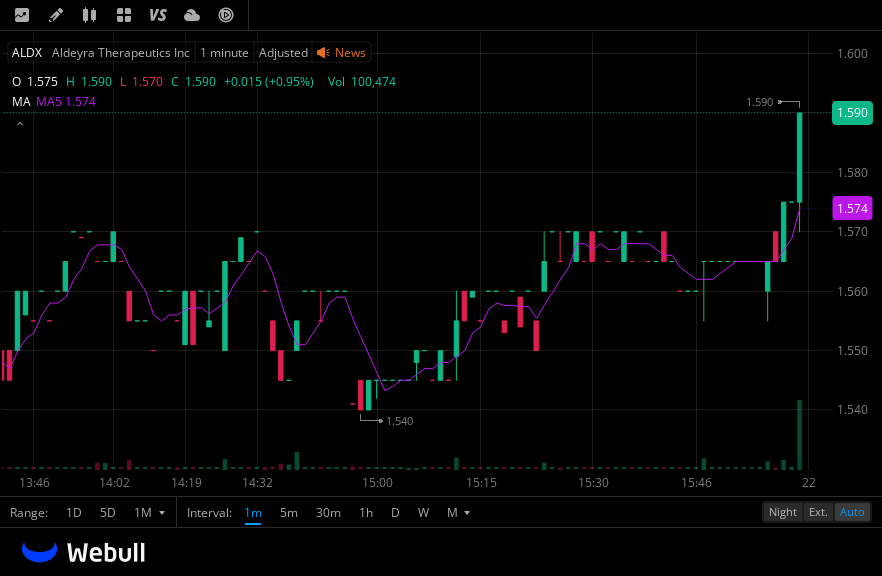Click the 14:32 time axis label
The height and width of the screenshot is (576, 882).
coord(257,483)
